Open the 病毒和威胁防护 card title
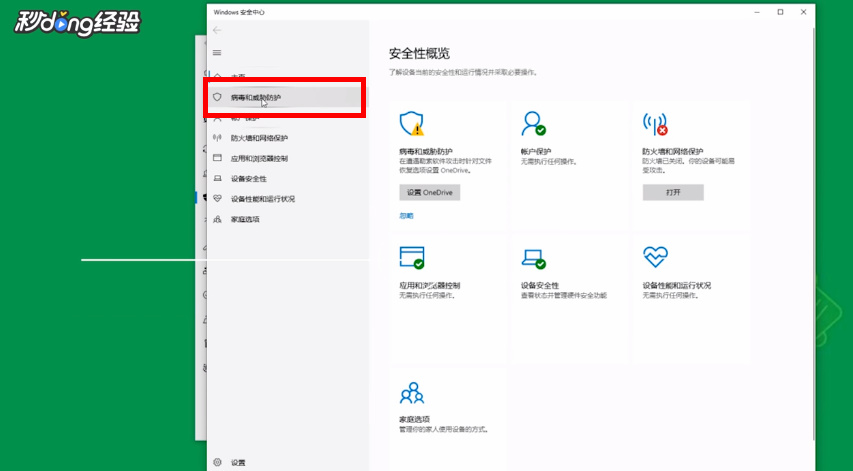Viewport: 853px width, 471px height. click(426, 152)
